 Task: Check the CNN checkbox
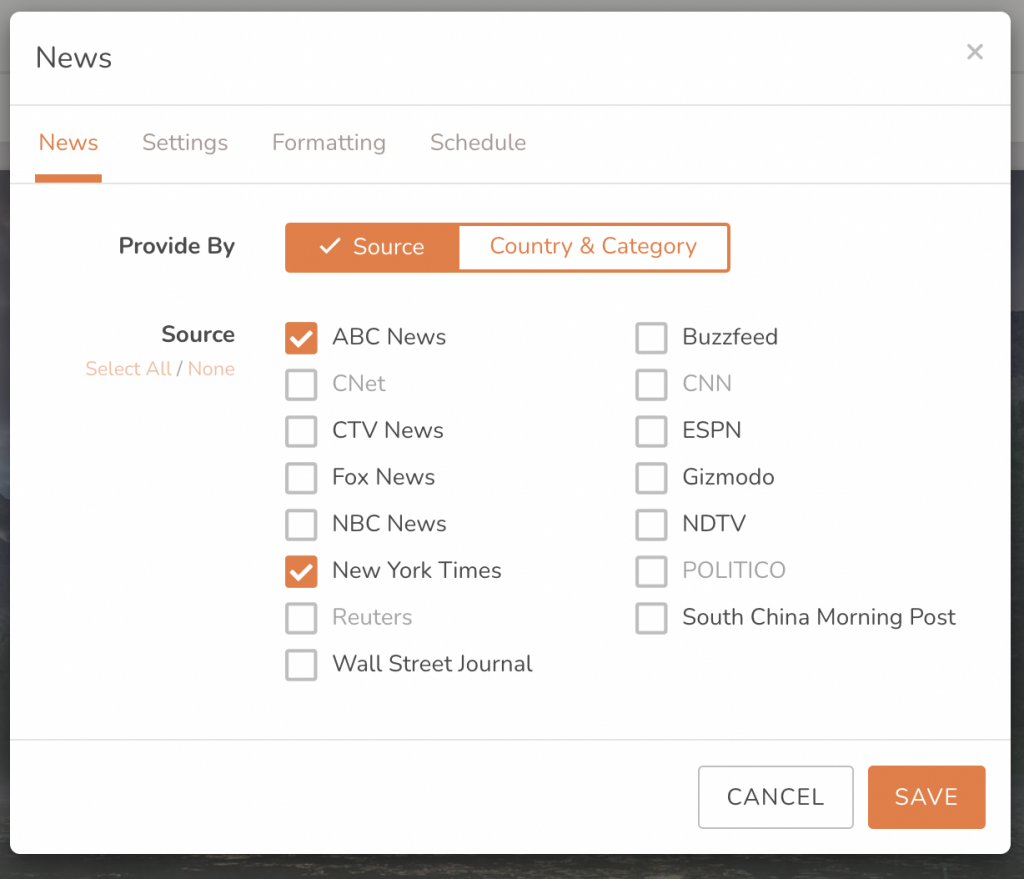pyautogui.click(x=651, y=385)
